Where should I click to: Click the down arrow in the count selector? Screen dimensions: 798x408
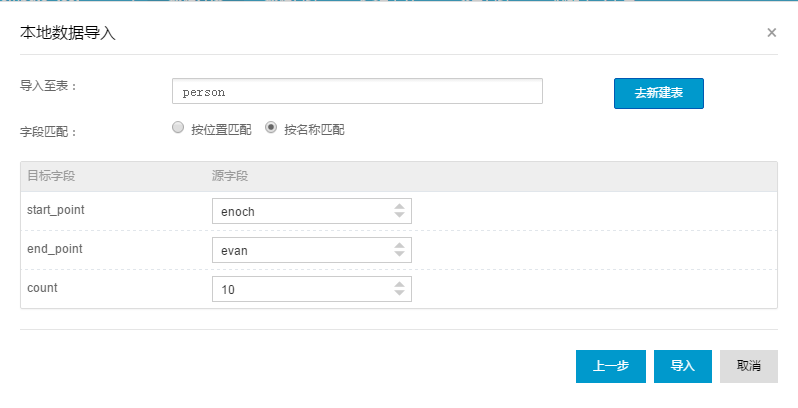pyautogui.click(x=399, y=293)
